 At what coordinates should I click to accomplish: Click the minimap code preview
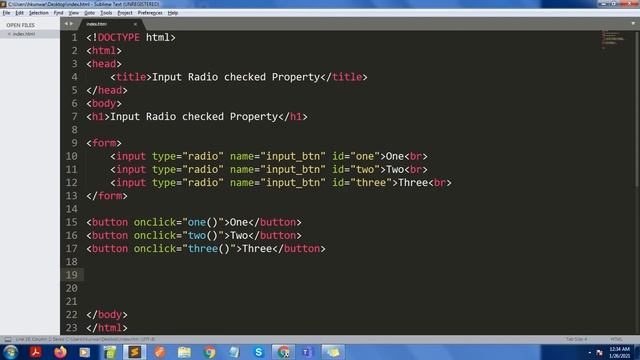coord(613,40)
